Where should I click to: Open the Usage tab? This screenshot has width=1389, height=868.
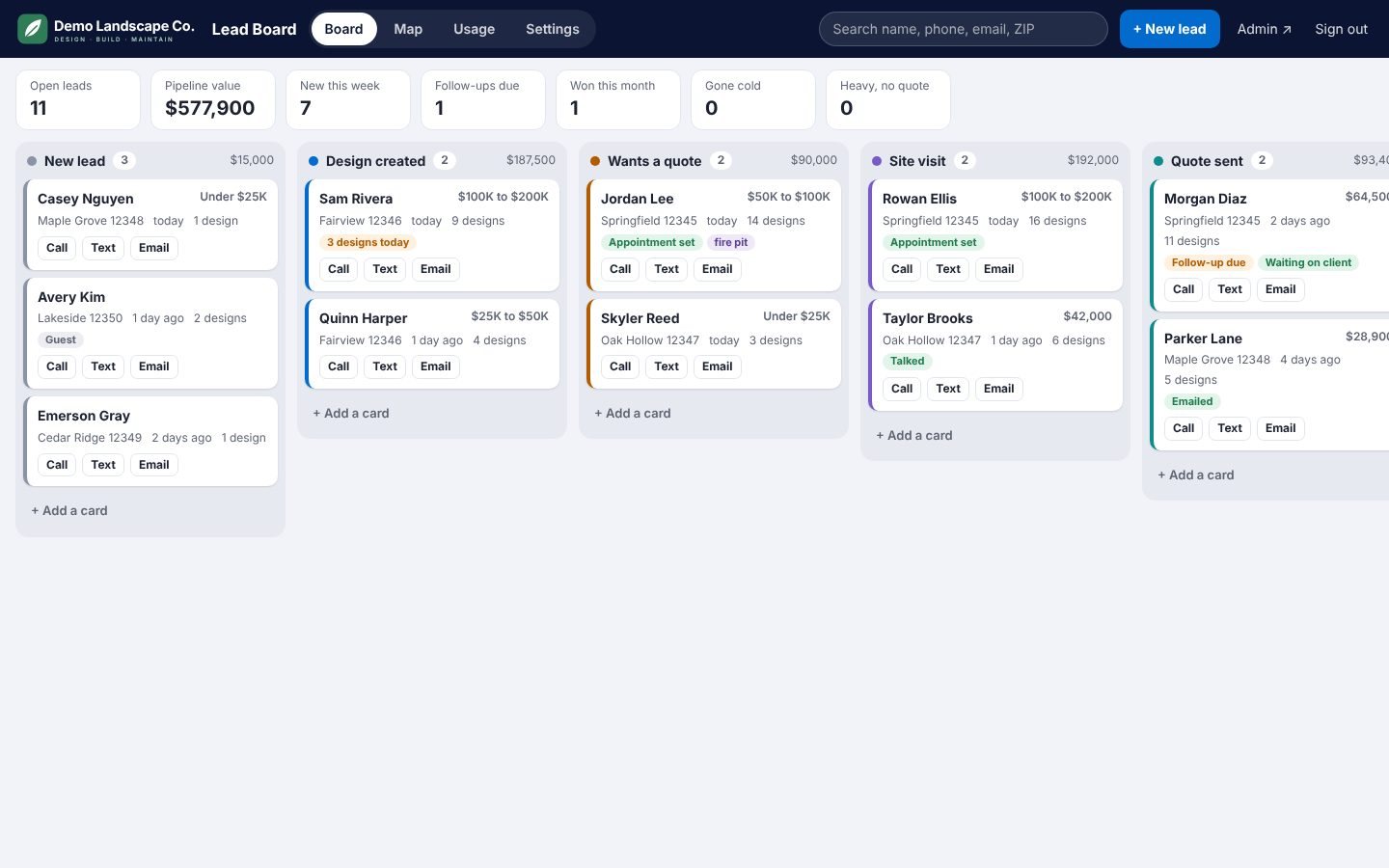pyautogui.click(x=474, y=29)
